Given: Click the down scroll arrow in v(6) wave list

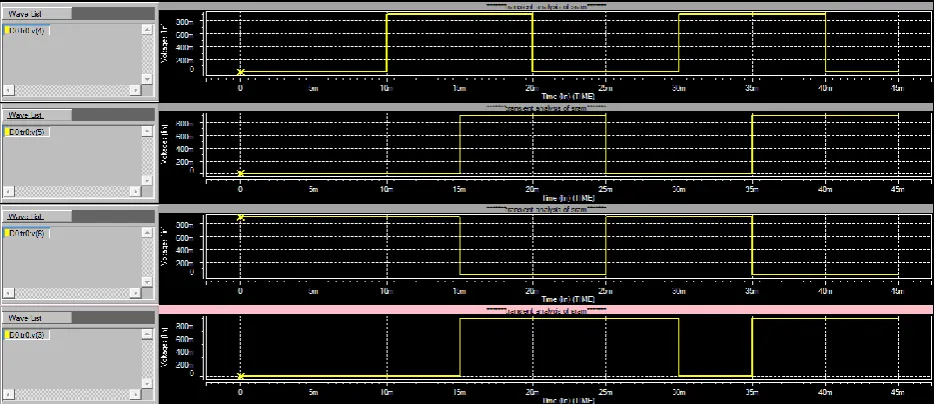Looking at the screenshot, I should tap(147, 282).
